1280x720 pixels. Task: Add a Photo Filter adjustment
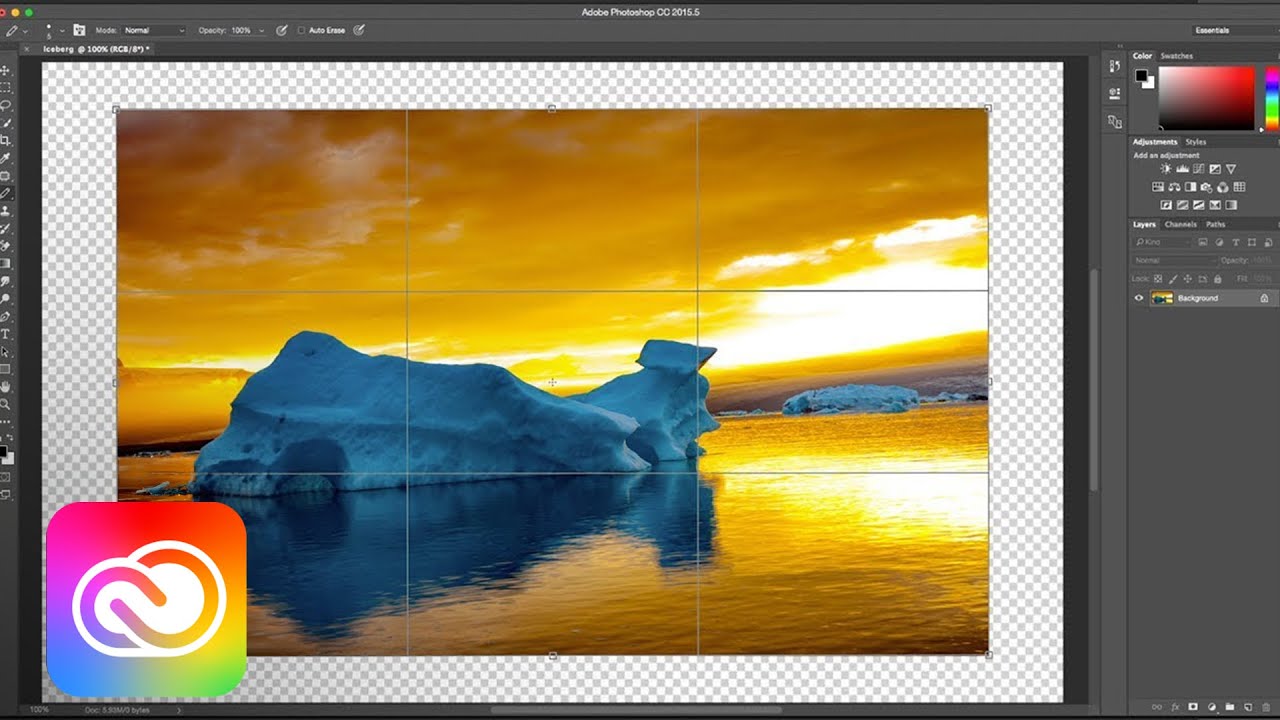[1206, 187]
